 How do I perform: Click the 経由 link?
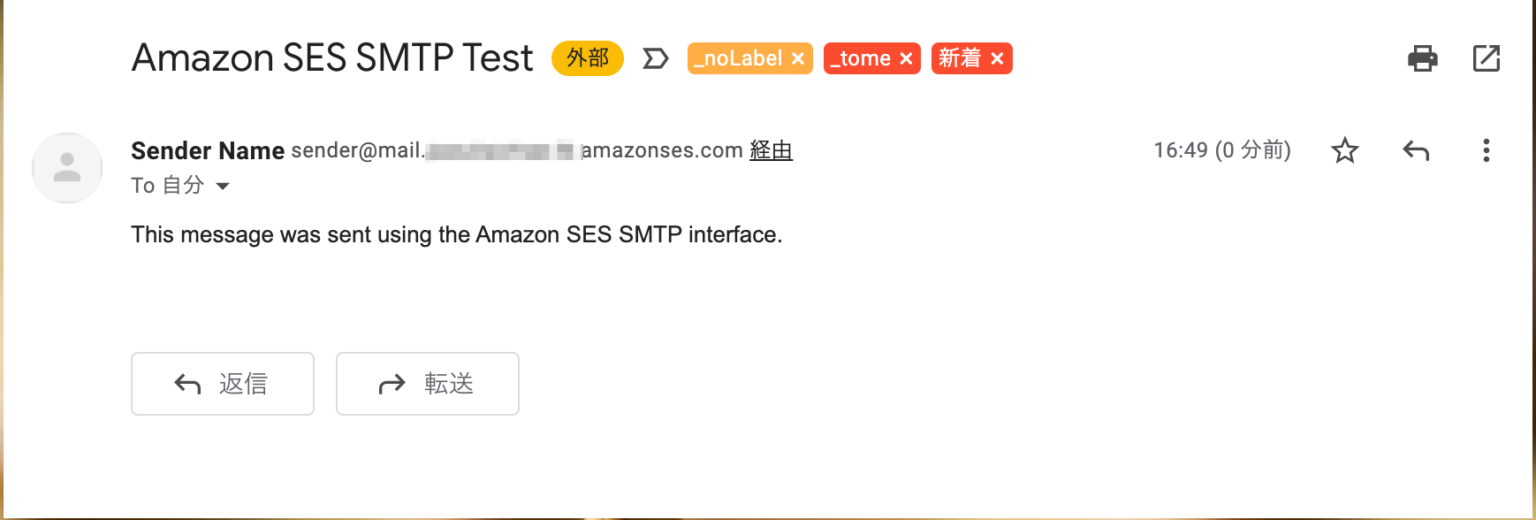[771, 151]
